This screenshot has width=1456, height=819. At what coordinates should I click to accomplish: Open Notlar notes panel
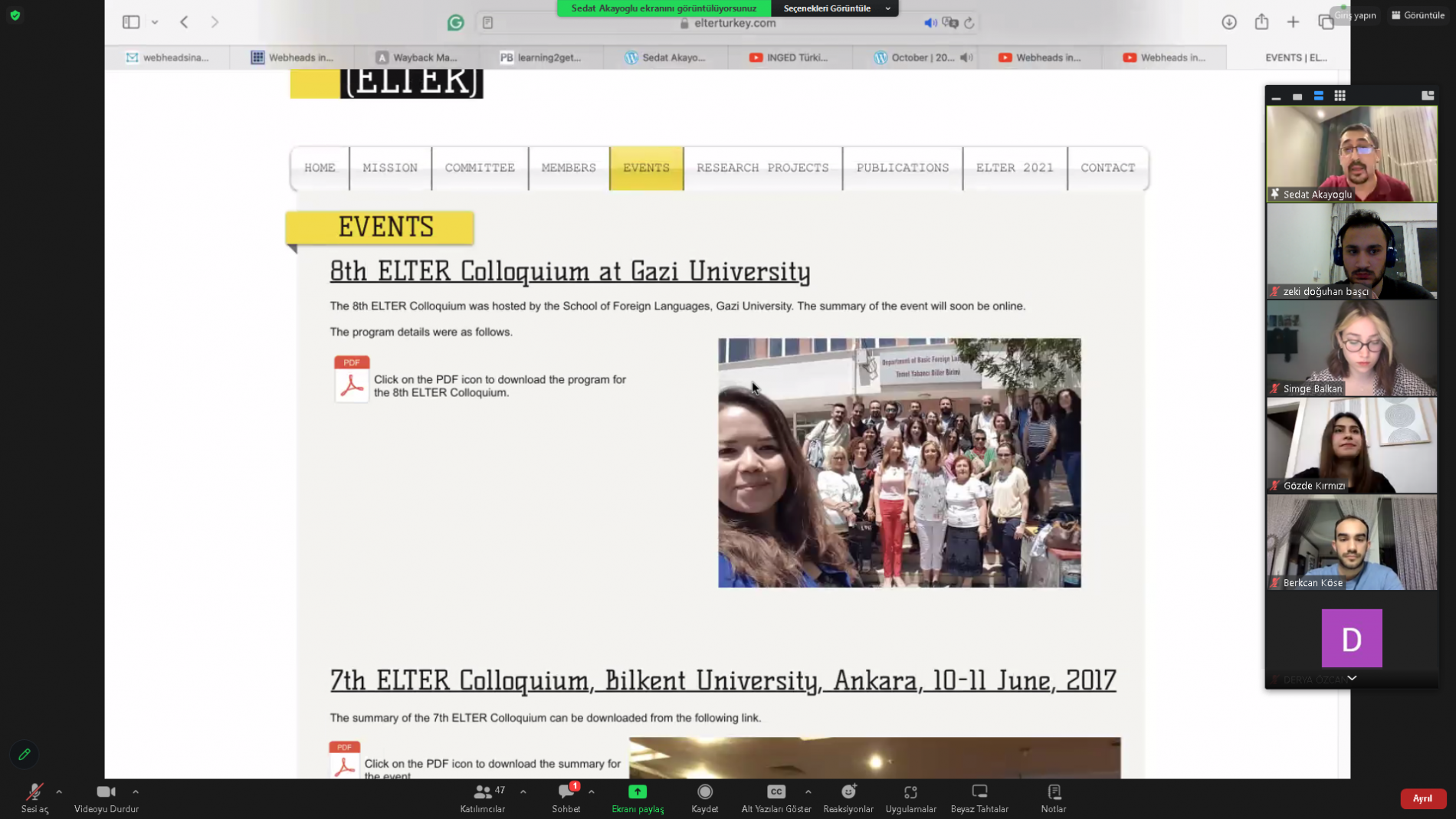pyautogui.click(x=1054, y=798)
